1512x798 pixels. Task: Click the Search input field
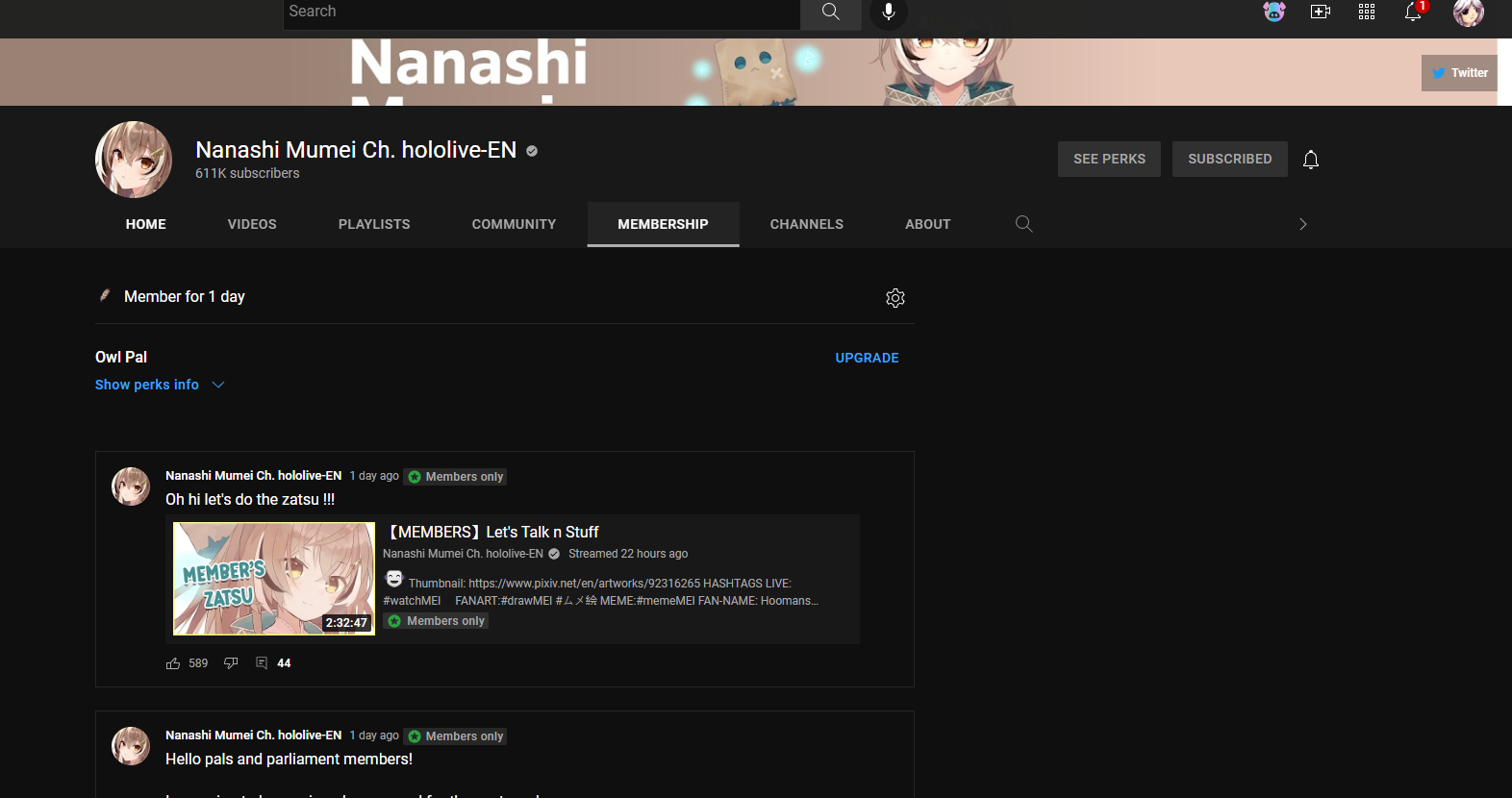point(542,12)
